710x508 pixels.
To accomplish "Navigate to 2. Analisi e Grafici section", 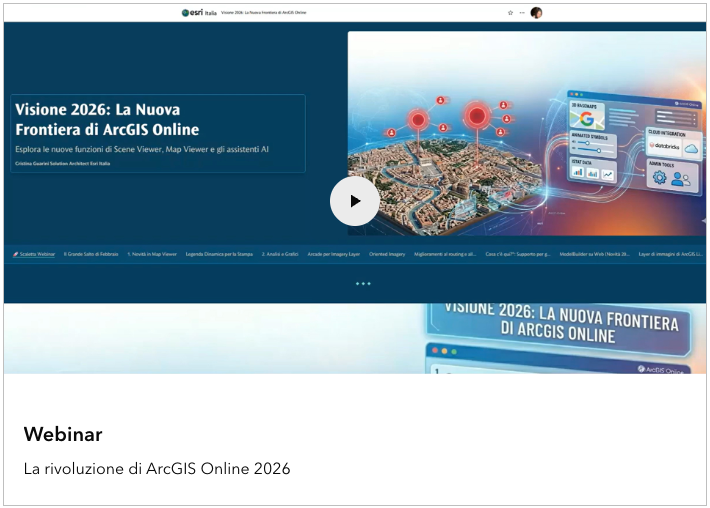I will tap(280, 254).
